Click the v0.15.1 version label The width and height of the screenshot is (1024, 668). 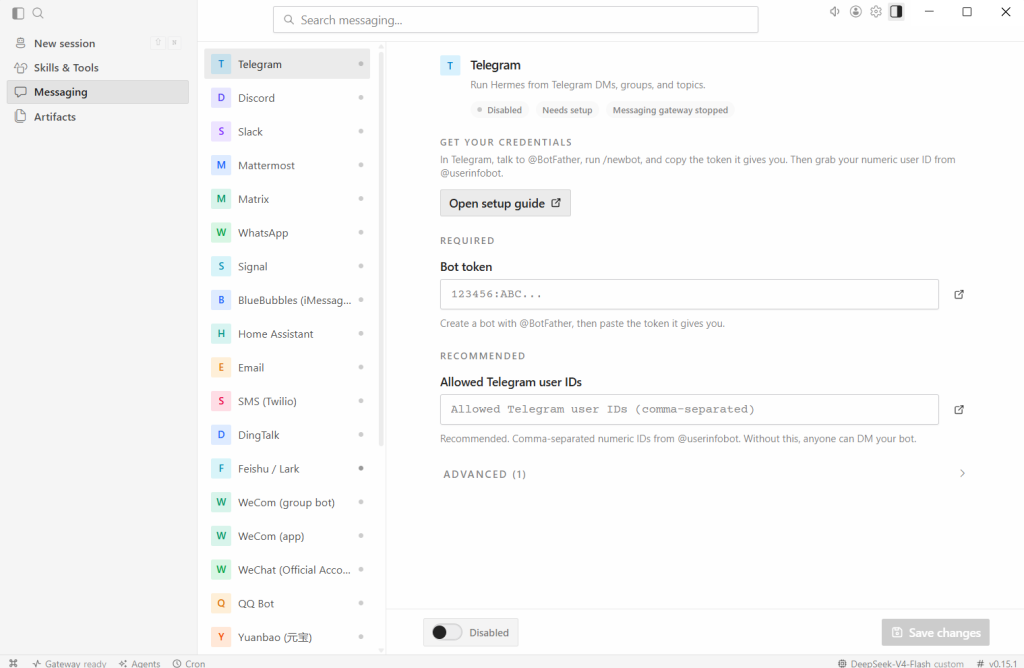pos(997,663)
